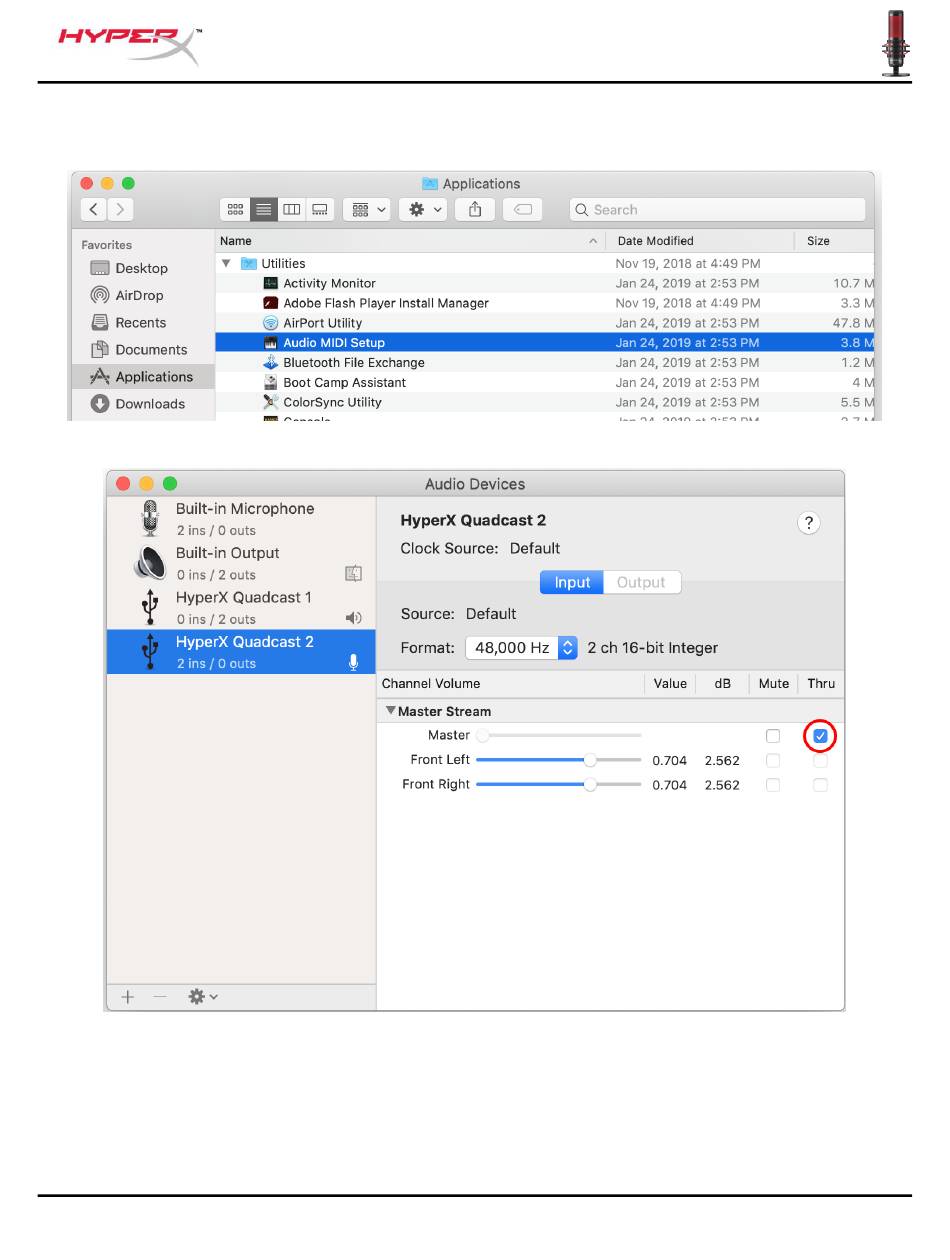Adjust the Front Left volume slider
950x1260 pixels.
(x=559, y=760)
